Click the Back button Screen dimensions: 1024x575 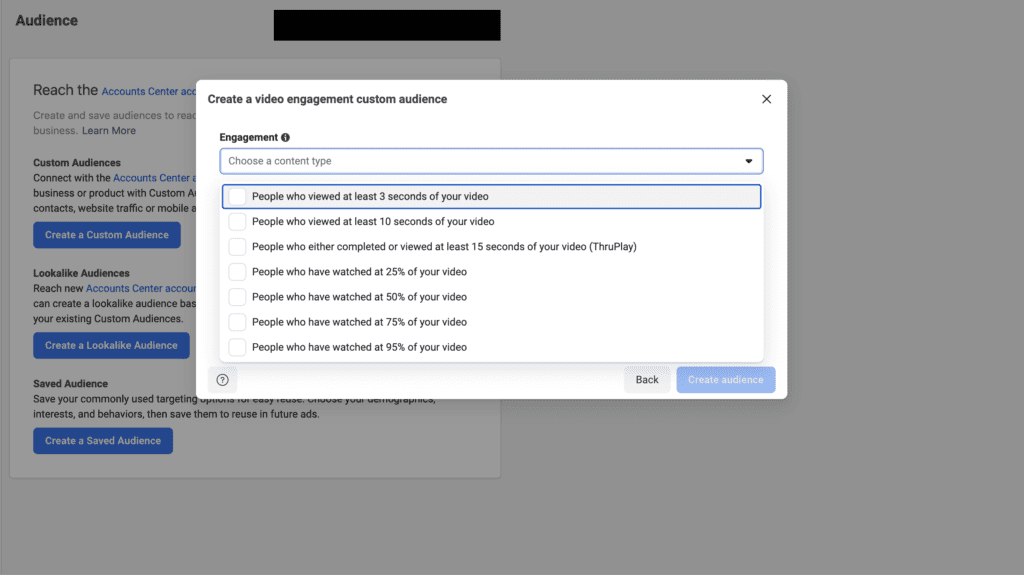[647, 380]
